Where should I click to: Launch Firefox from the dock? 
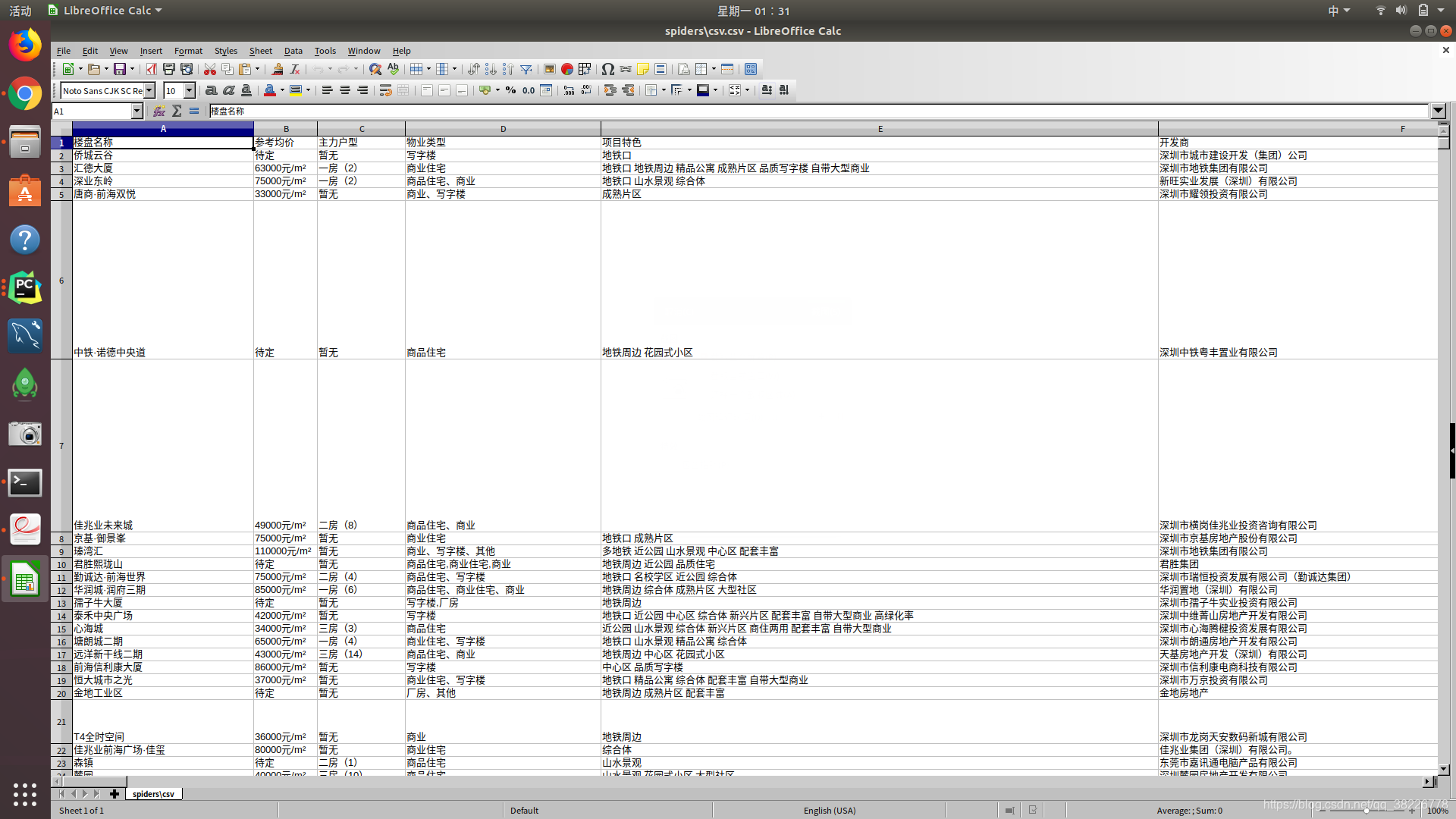point(25,45)
